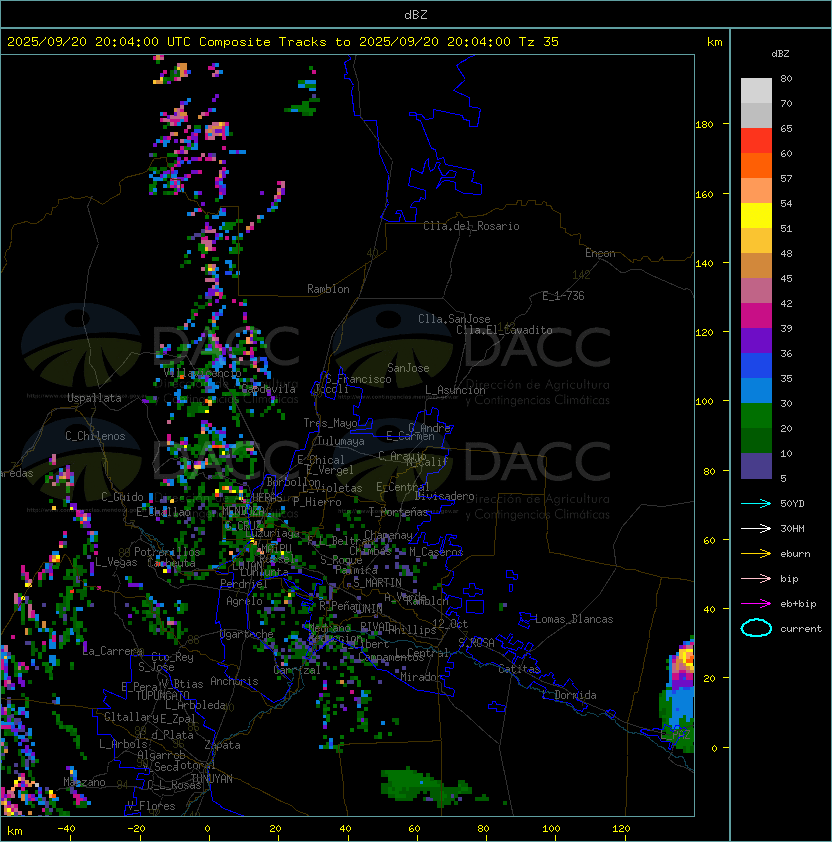Pick the darker gray 65-70 dBZ swatch
Screen dimensions: 832x842
pyautogui.click(x=756, y=115)
